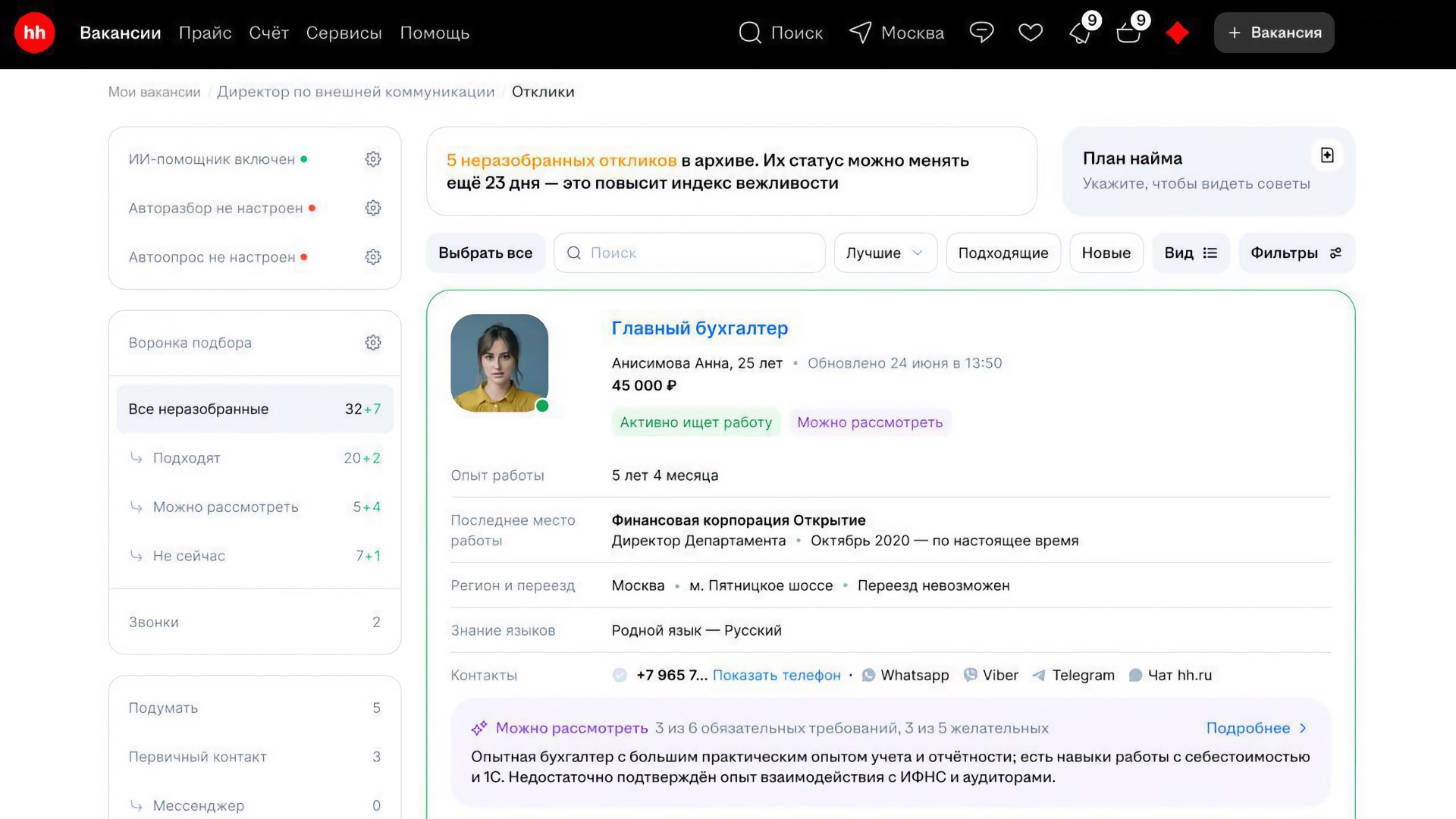Select all responses with Выбрать все
This screenshot has height=819, width=1456.
(485, 253)
